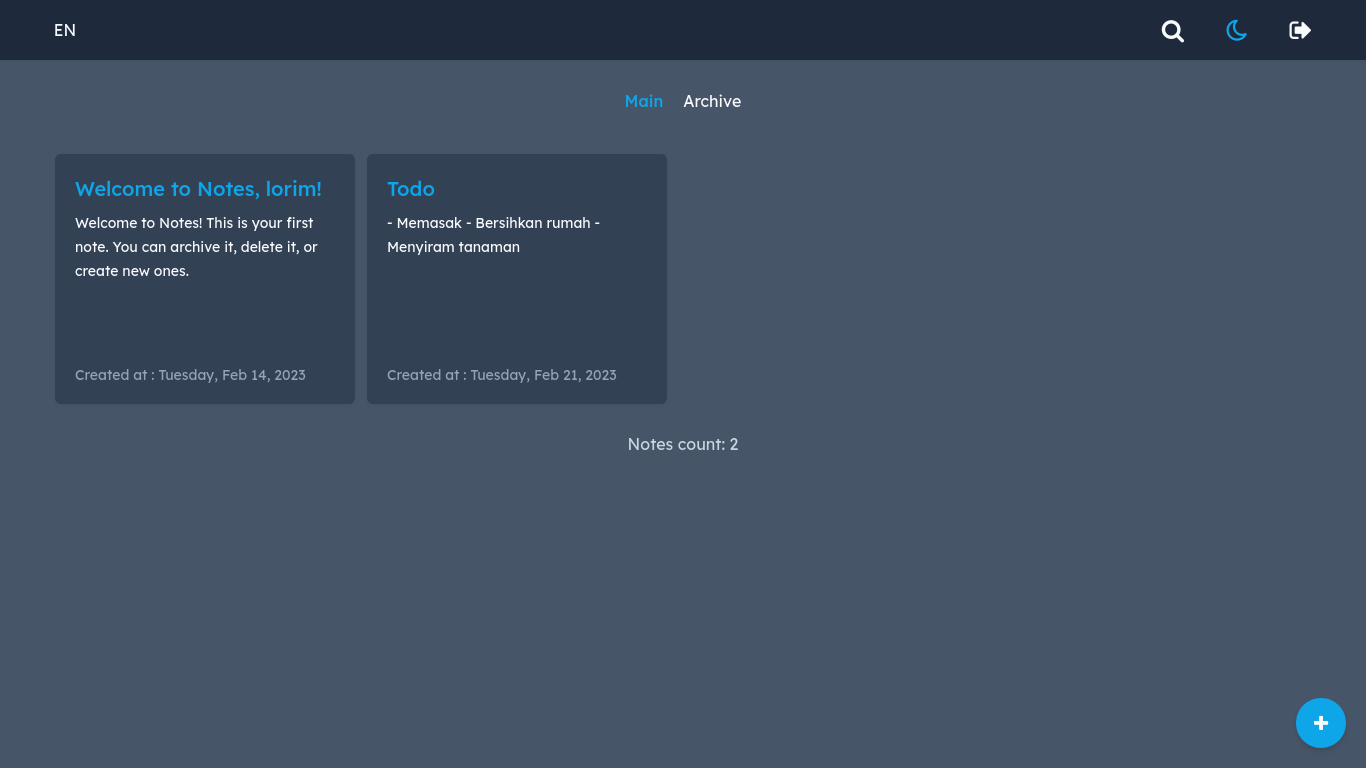The image size is (1366, 768).
Task: Select the moon icon to switch theme
Action: (1236, 30)
